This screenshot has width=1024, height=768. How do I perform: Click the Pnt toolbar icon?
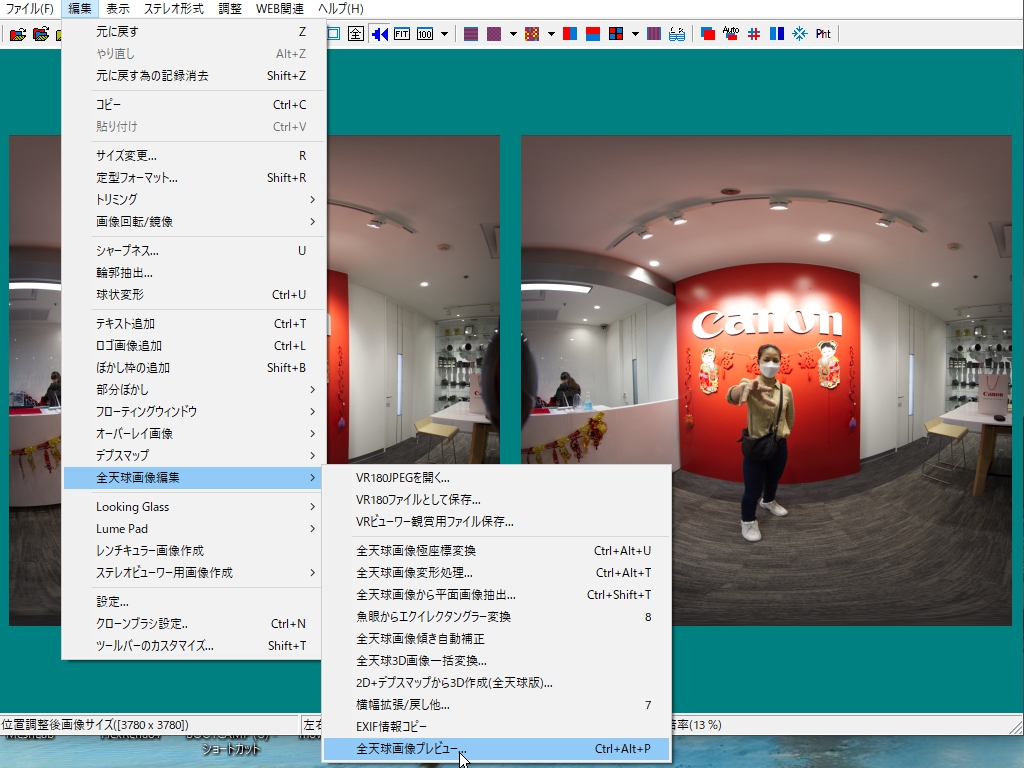pyautogui.click(x=823, y=34)
